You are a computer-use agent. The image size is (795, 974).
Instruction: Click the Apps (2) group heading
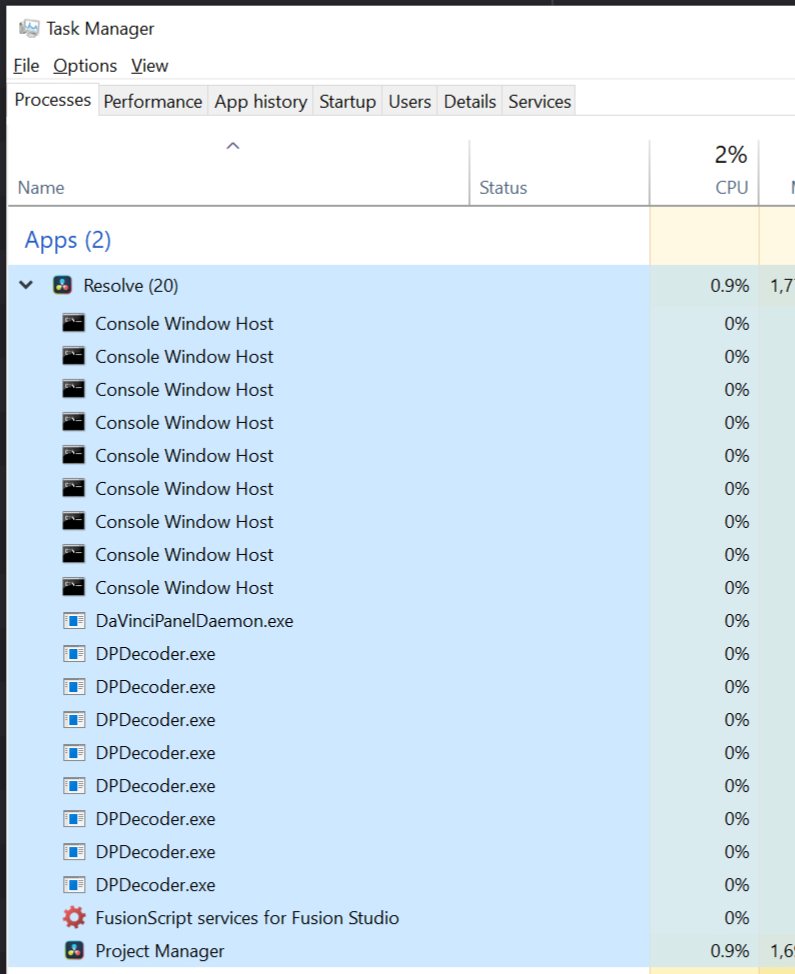coord(68,240)
